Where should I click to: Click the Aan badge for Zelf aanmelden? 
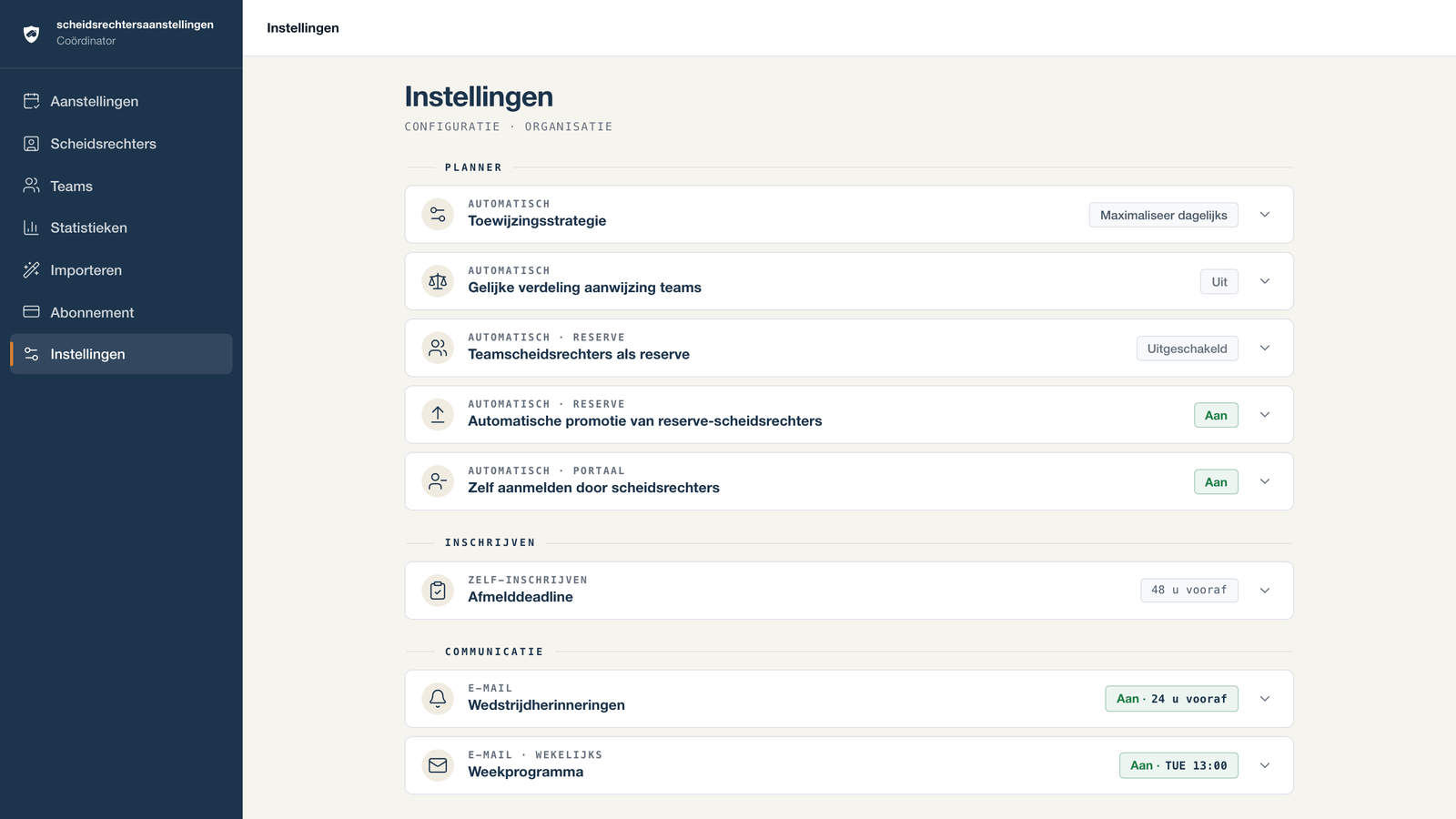[1216, 482]
